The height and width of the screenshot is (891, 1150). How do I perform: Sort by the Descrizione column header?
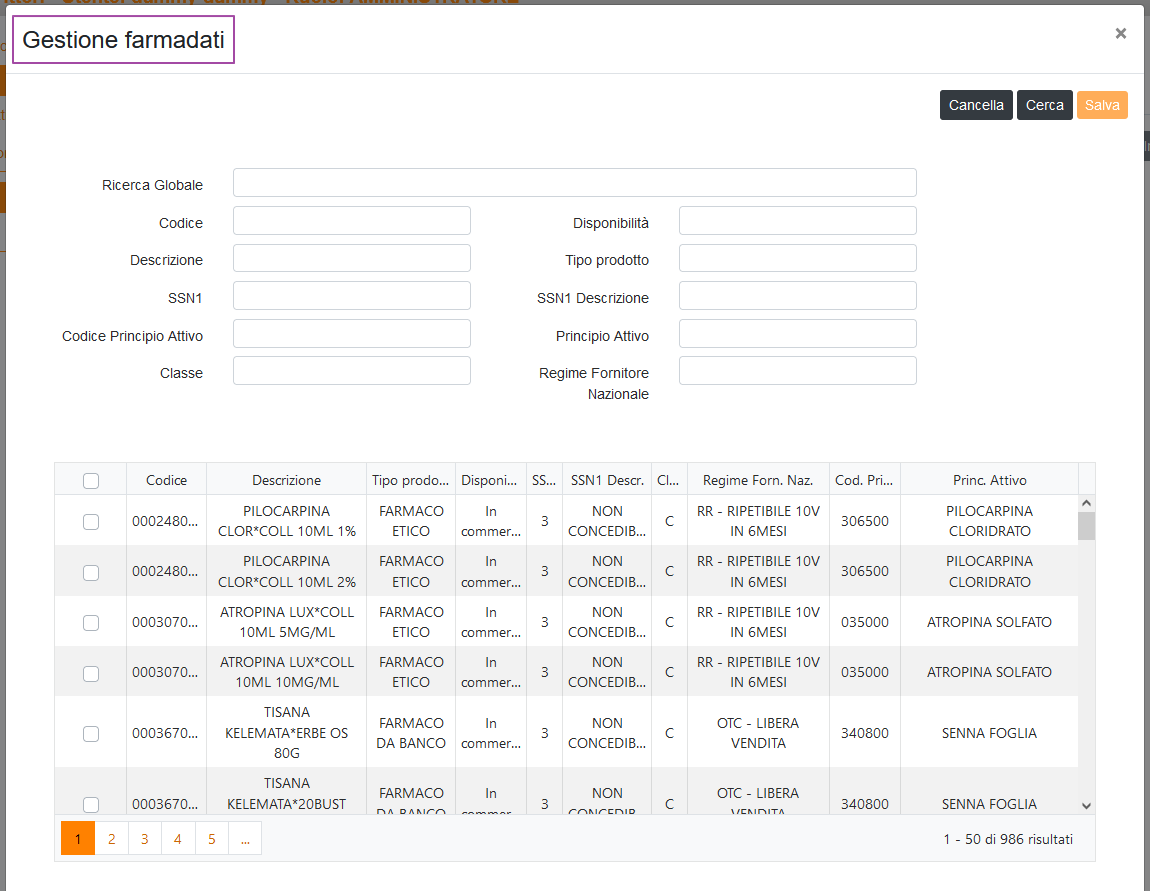tap(286, 480)
